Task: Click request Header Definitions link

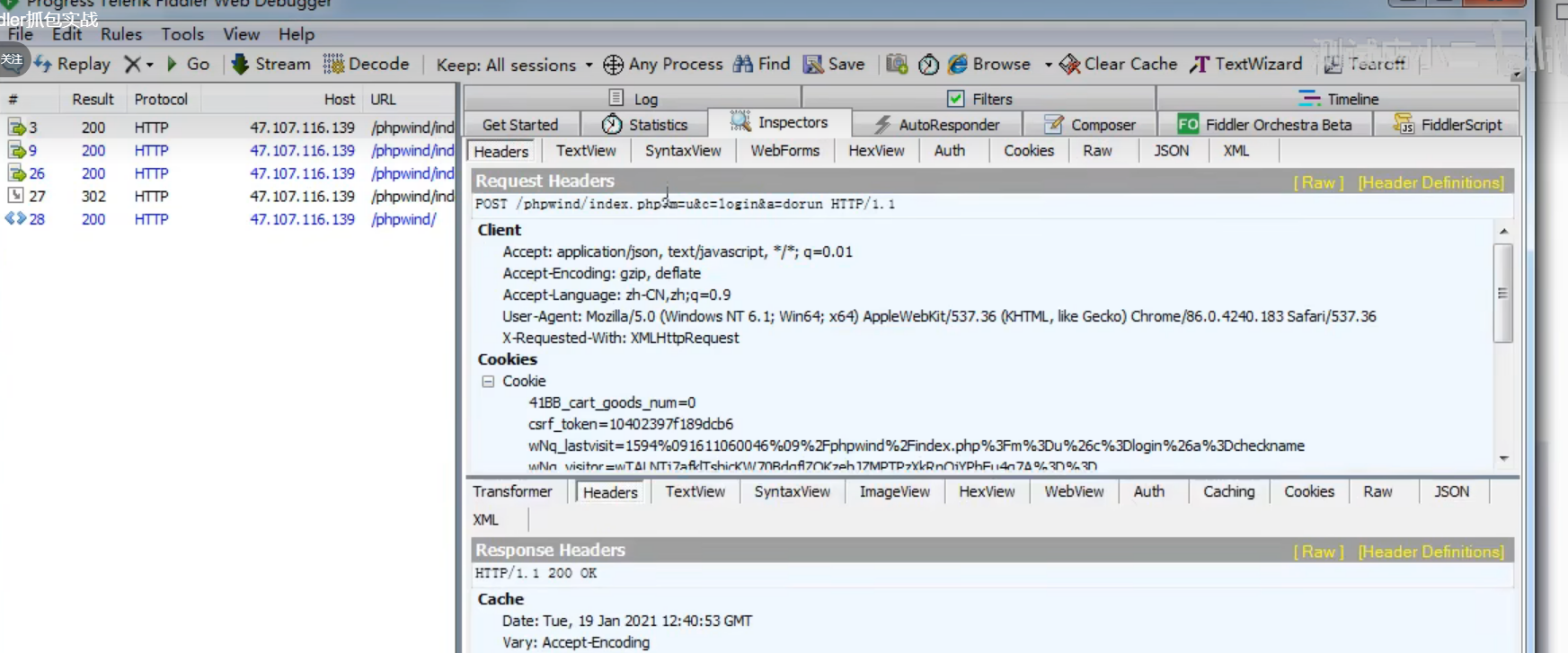Action: 1431,182
